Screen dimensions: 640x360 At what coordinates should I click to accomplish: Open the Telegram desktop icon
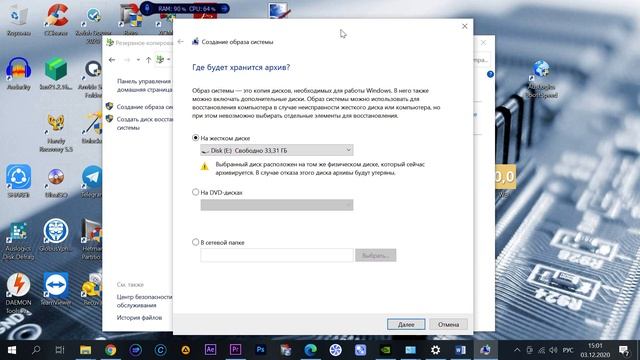coord(92,182)
